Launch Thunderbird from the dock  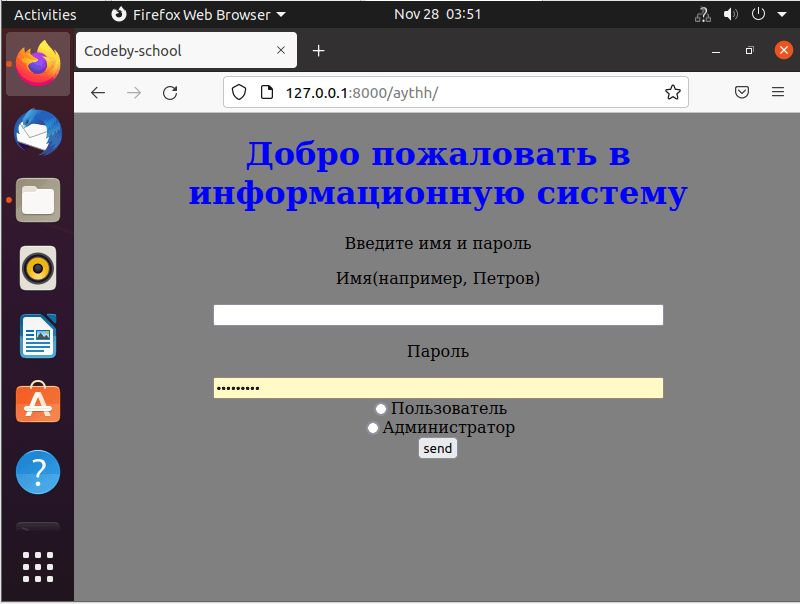pyautogui.click(x=37, y=131)
